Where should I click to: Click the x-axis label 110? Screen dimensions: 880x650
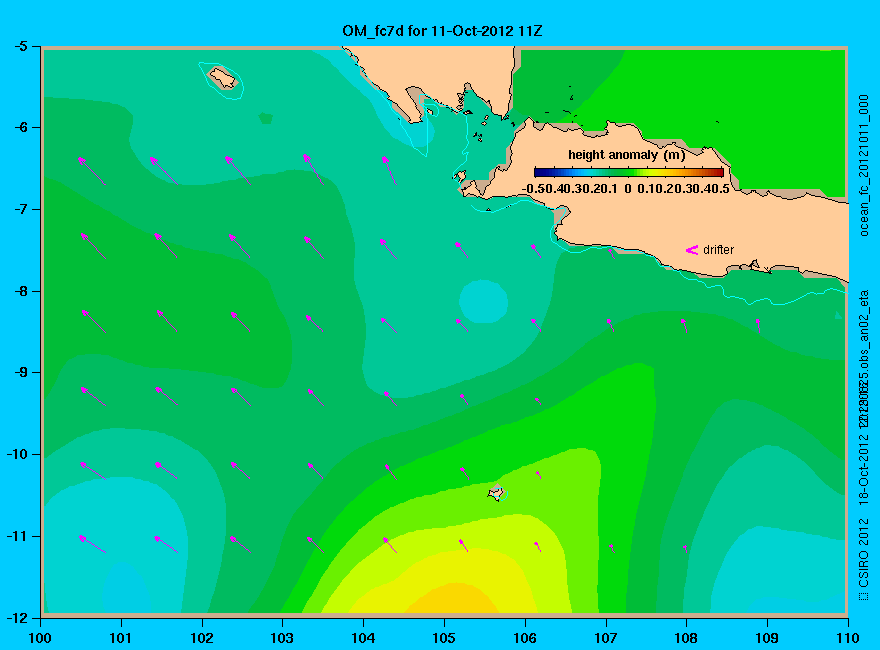pyautogui.click(x=848, y=638)
